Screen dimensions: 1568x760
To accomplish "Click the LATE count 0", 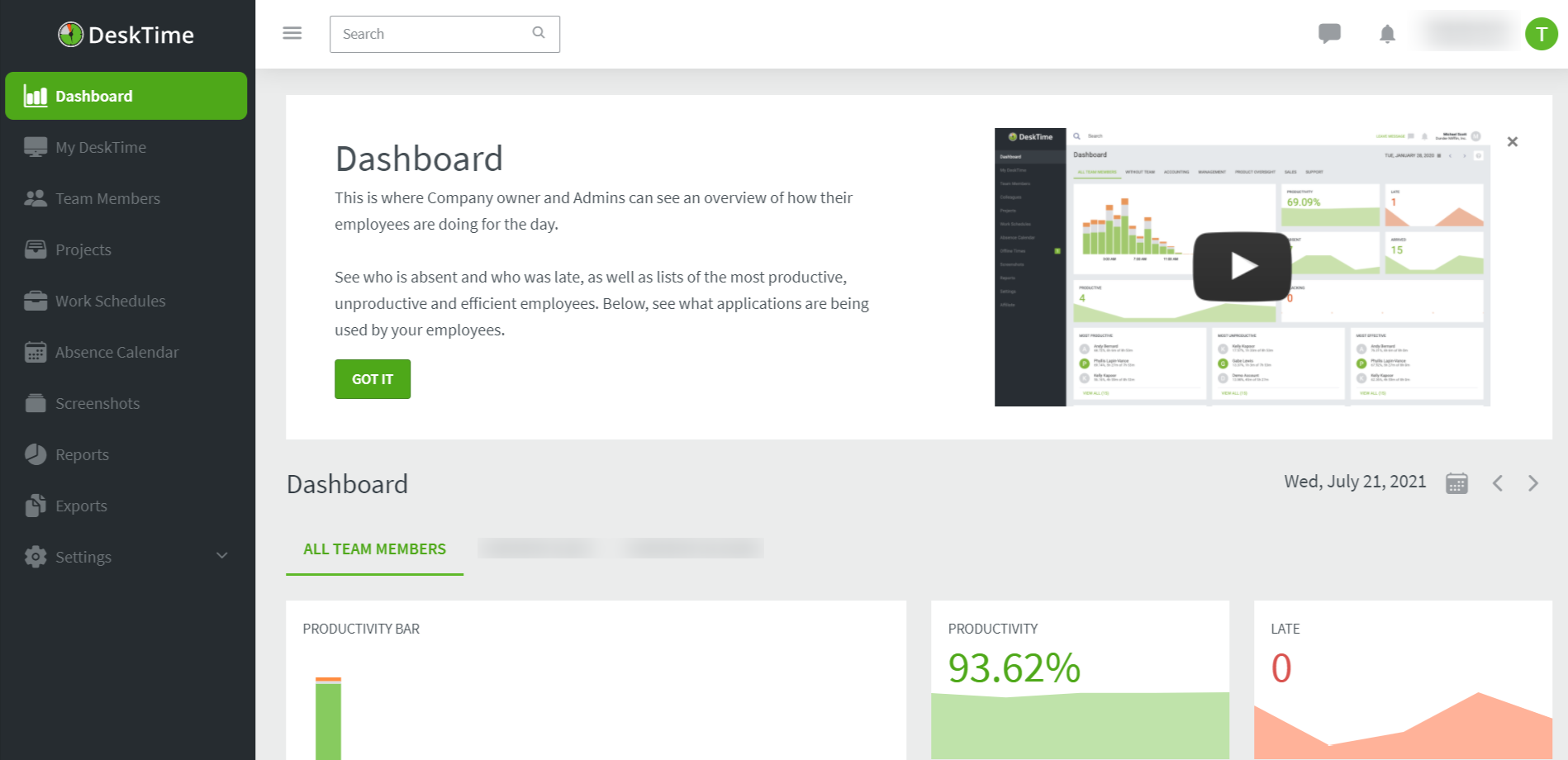I will (x=1281, y=667).
